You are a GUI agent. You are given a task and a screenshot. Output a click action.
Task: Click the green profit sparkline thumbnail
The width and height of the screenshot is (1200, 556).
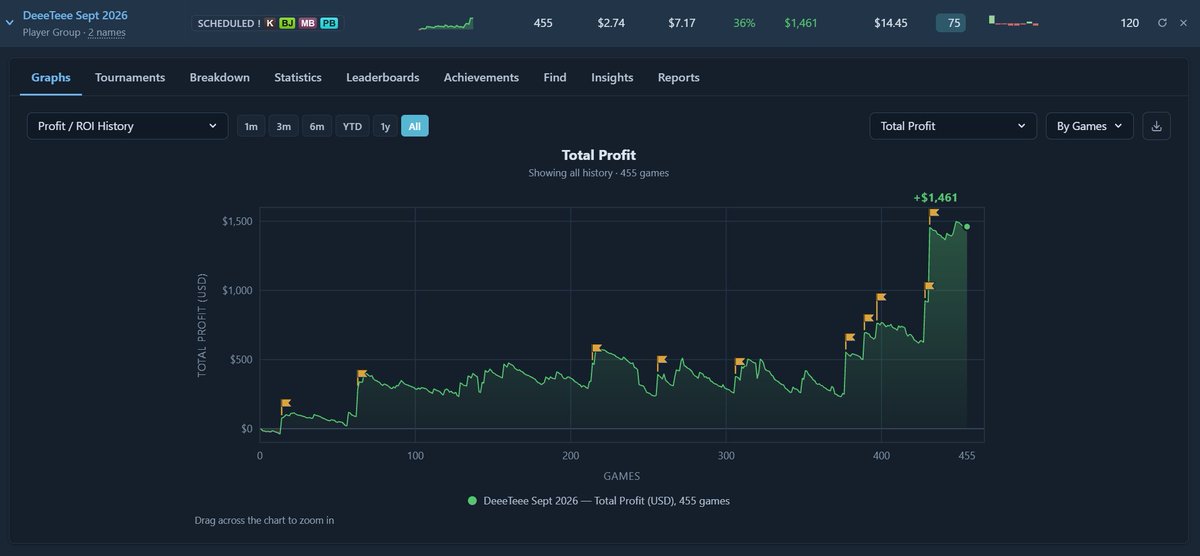446,23
